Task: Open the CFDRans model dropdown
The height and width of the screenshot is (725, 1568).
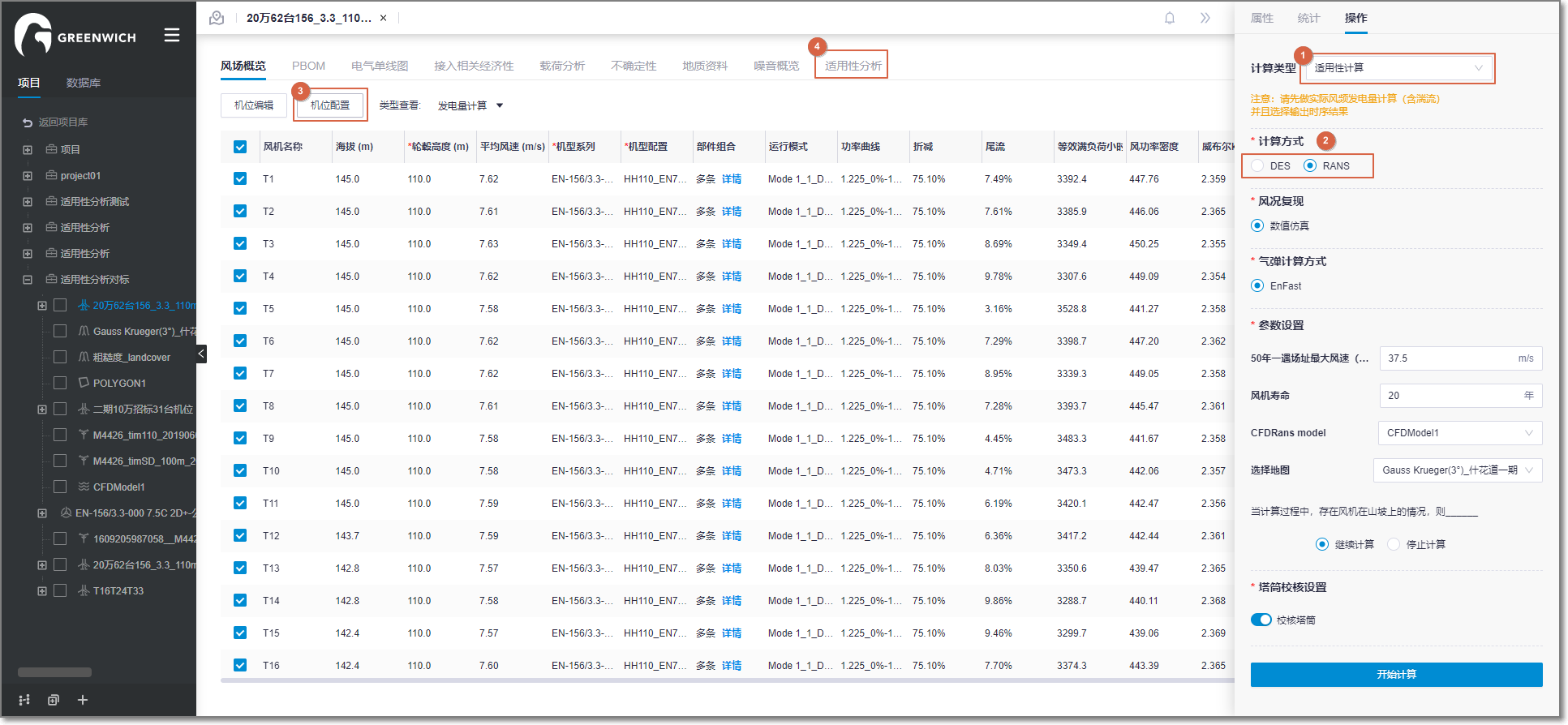Action: pos(1460,433)
